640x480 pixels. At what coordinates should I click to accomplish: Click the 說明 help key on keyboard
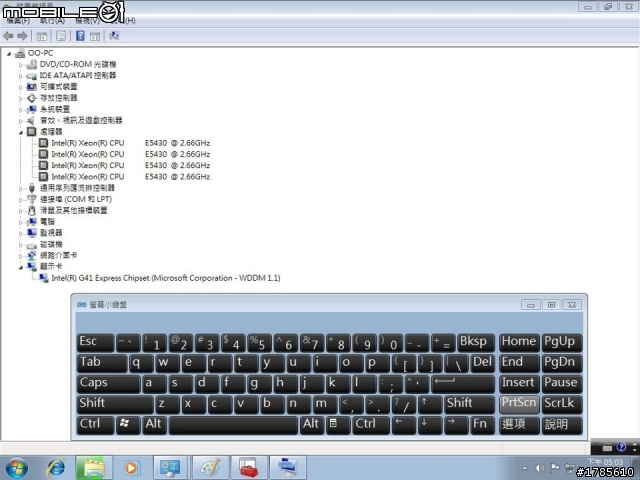tap(562, 424)
